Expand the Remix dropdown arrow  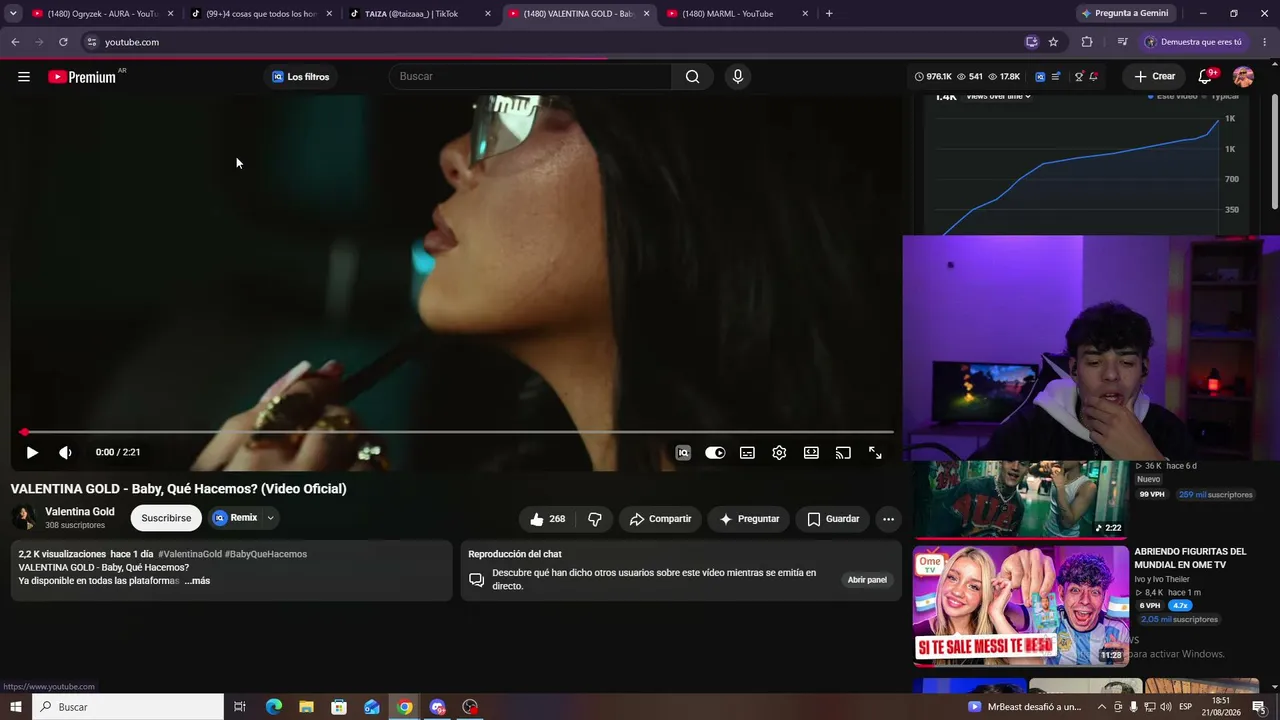pyautogui.click(x=270, y=518)
